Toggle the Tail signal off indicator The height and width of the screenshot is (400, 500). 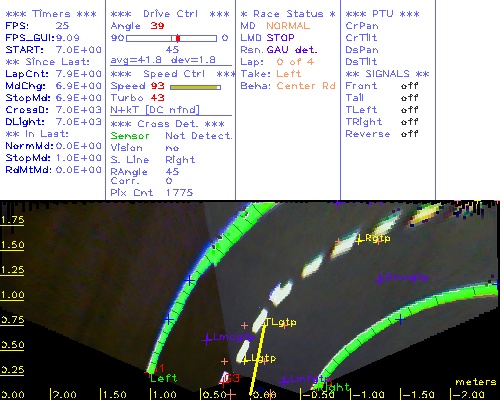[410, 98]
